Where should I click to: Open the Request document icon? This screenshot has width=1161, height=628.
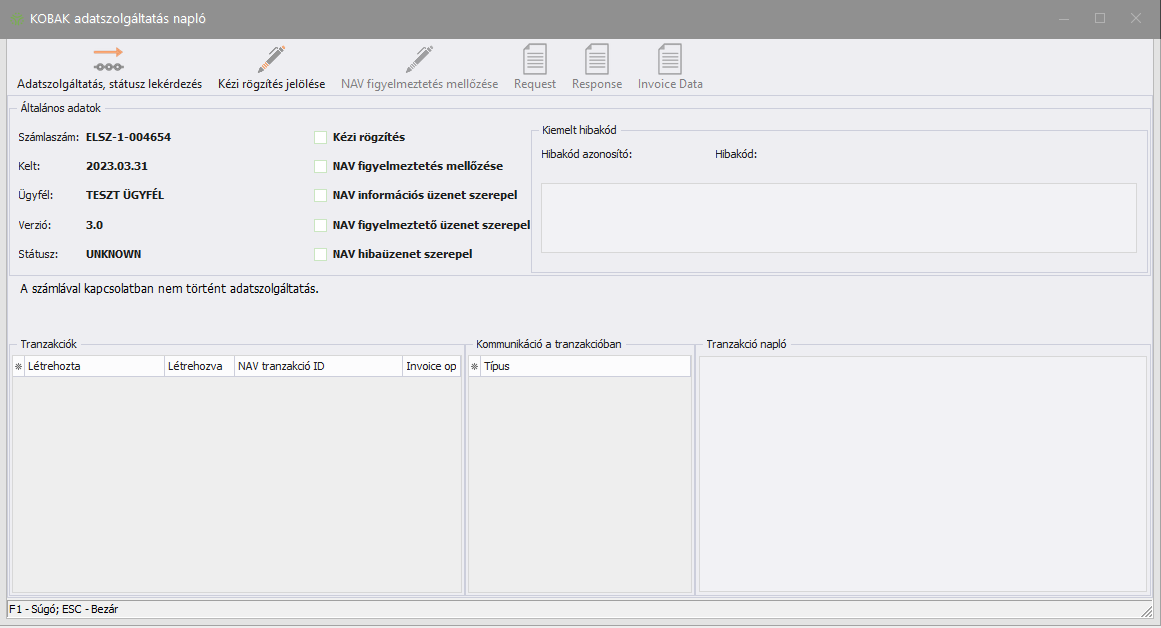[535, 59]
